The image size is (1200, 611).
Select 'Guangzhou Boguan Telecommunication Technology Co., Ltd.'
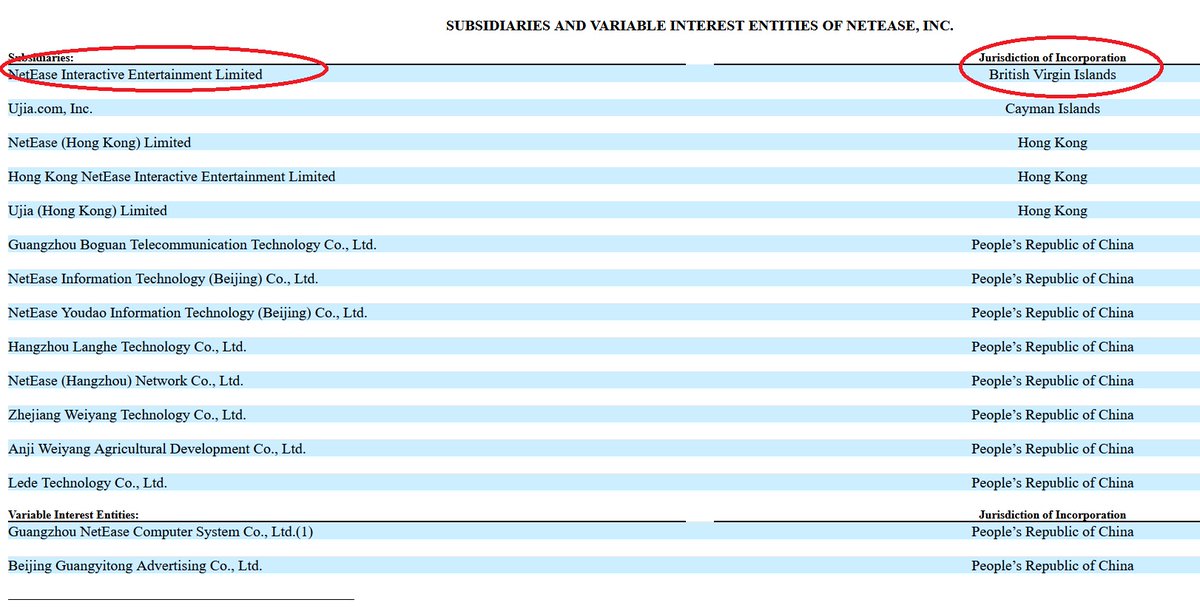point(192,244)
